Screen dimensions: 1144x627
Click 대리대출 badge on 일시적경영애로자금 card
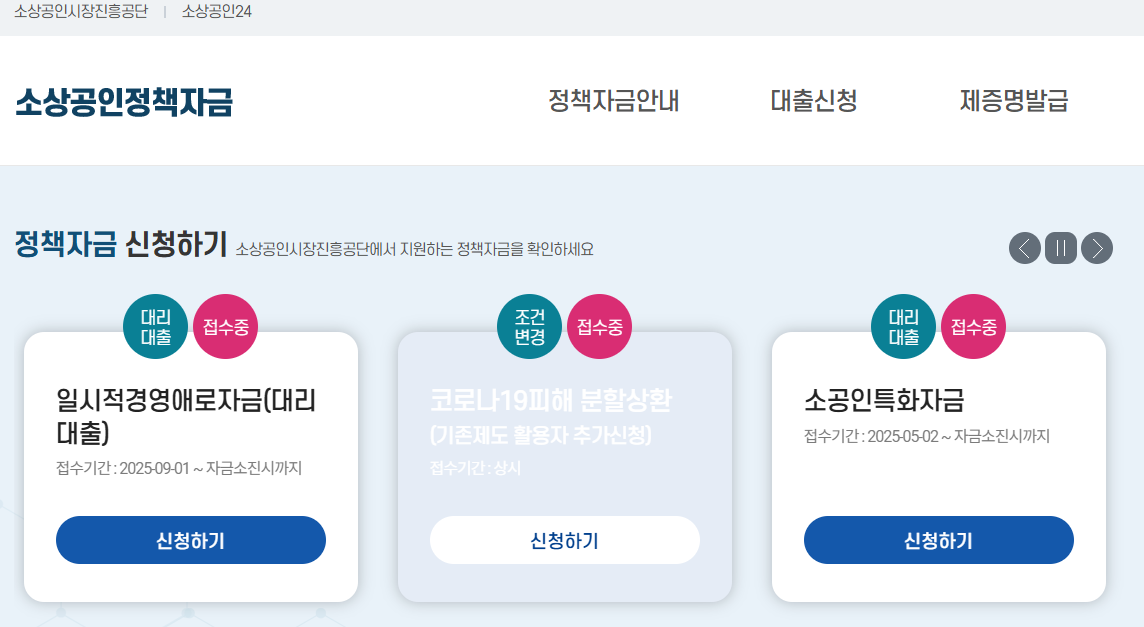[155, 327]
